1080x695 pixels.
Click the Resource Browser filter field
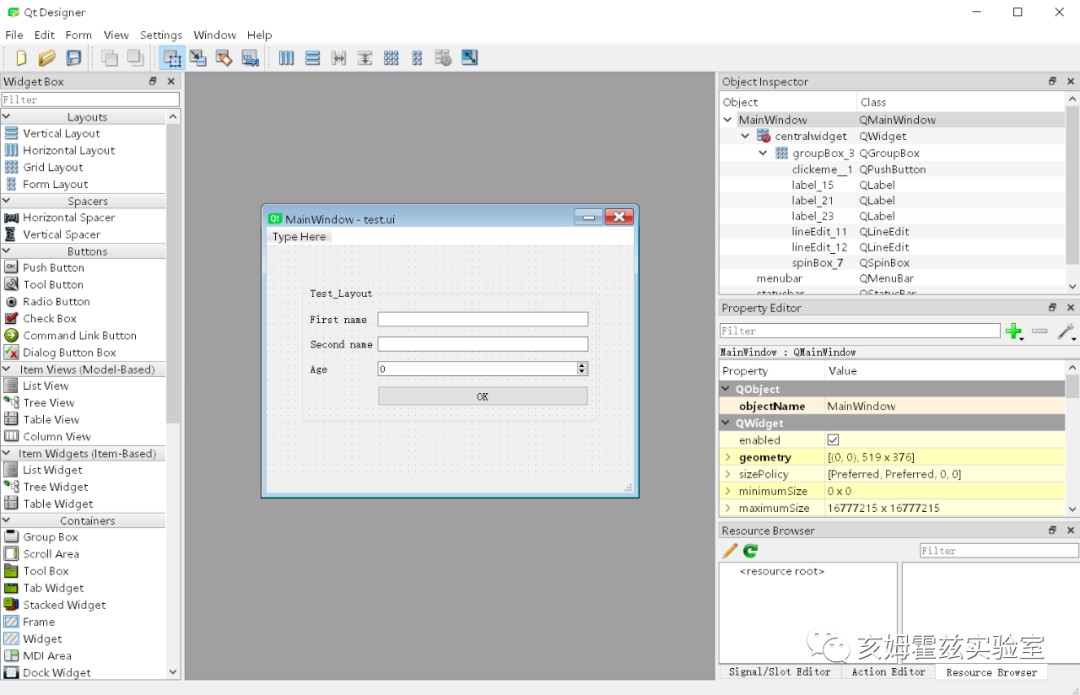(x=999, y=551)
